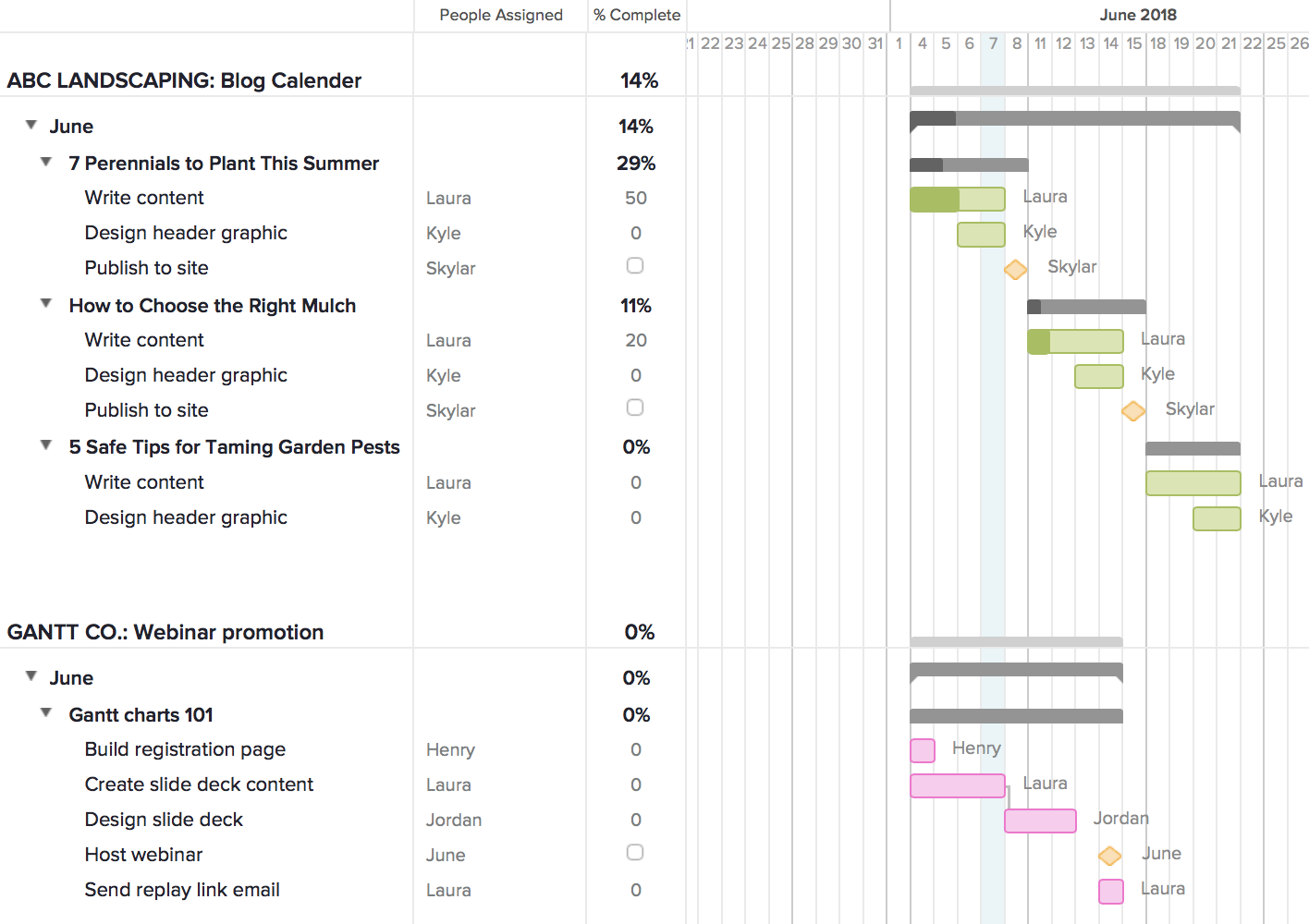Collapse the Gantt charts 101 group
This screenshot has height=924, width=1309.
click(x=45, y=712)
